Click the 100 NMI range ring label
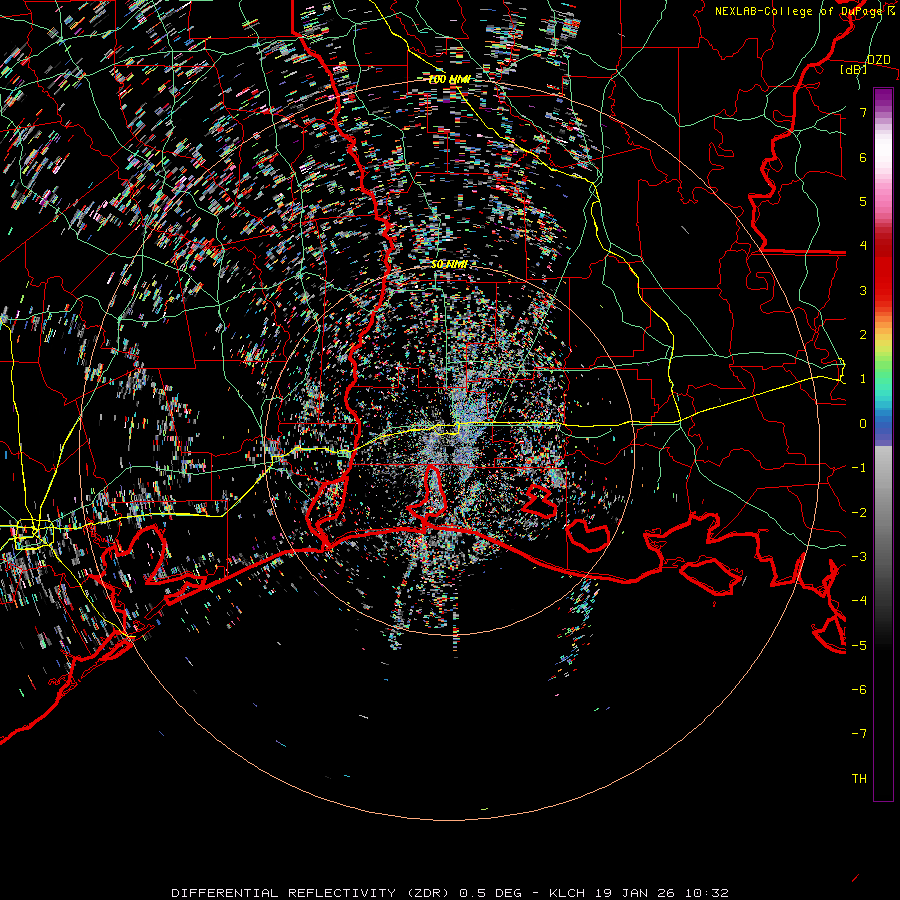 (x=449, y=79)
